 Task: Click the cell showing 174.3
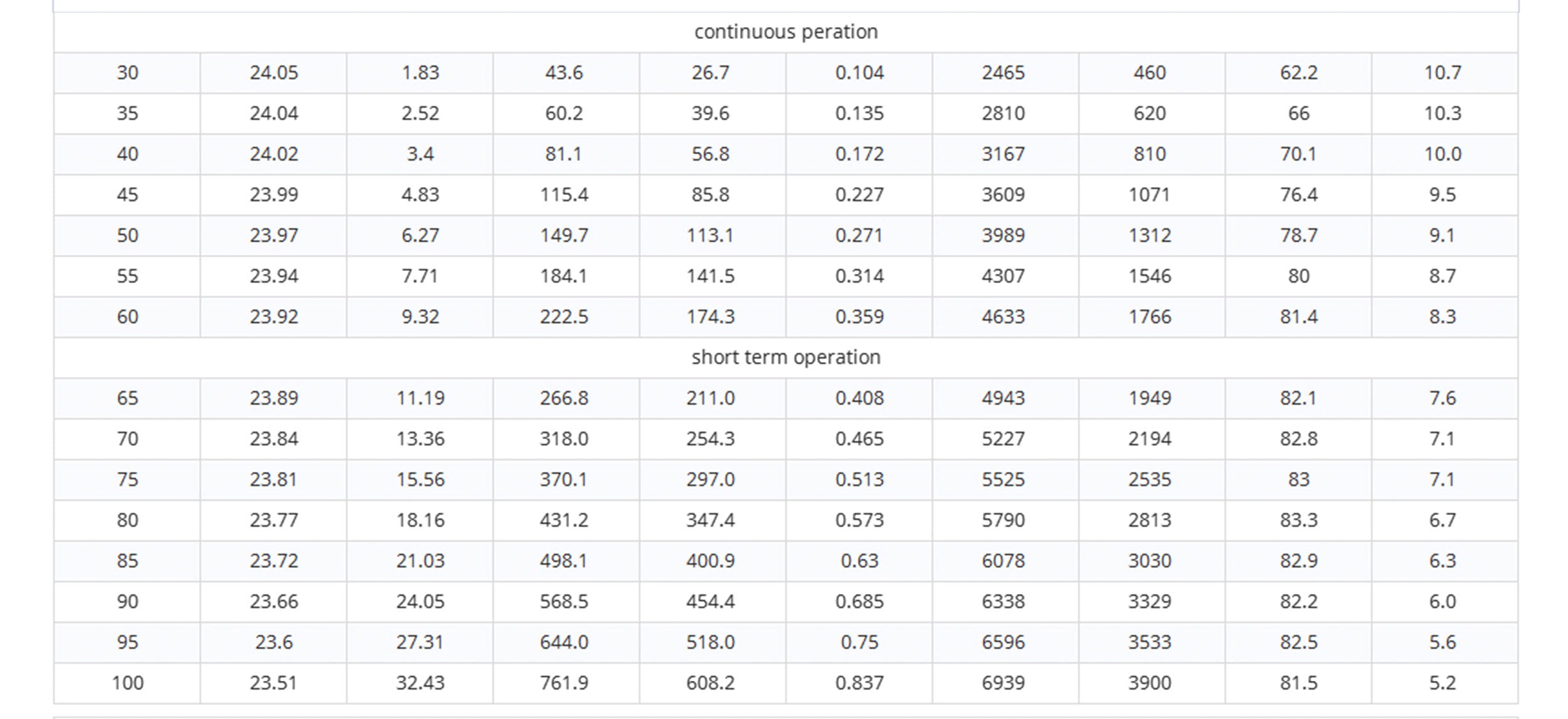[711, 317]
